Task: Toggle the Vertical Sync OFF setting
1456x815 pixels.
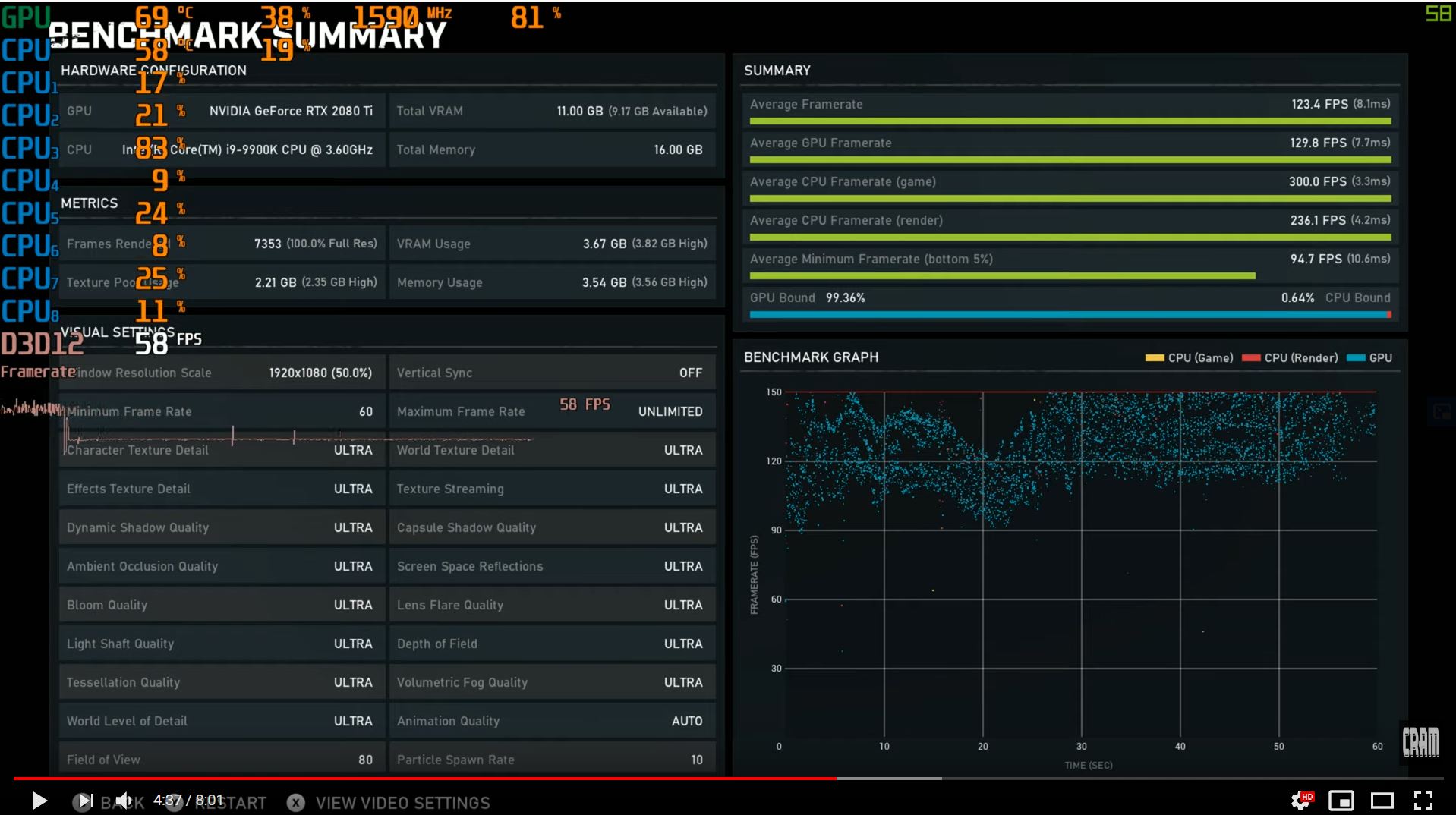Action: pyautogui.click(x=552, y=373)
